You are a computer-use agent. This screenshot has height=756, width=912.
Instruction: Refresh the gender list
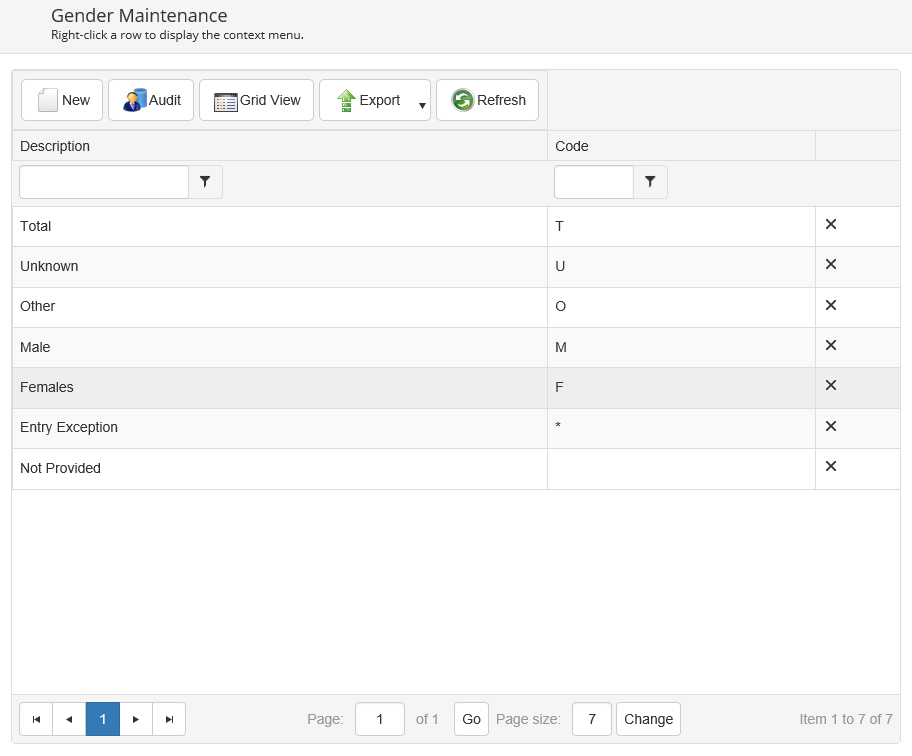488,100
